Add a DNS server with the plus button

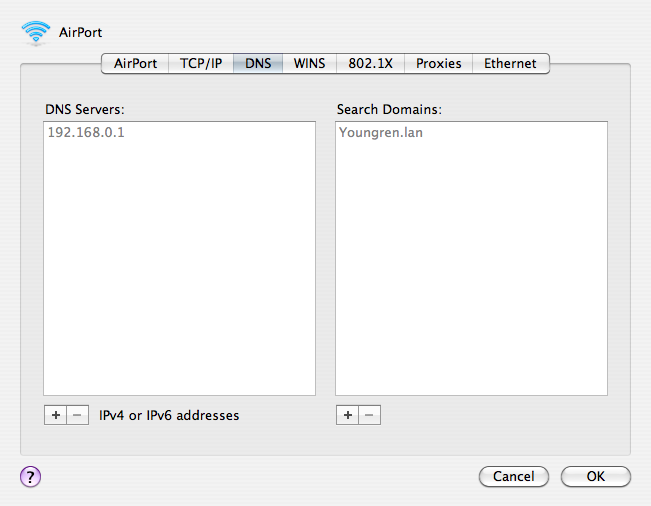click(x=55, y=415)
